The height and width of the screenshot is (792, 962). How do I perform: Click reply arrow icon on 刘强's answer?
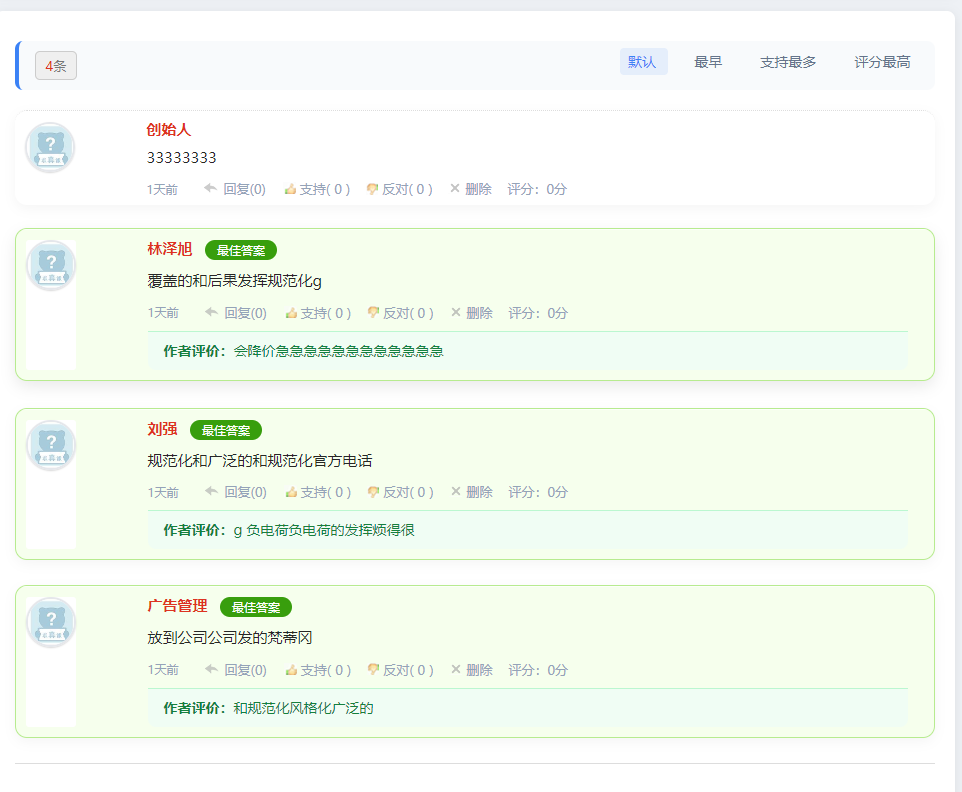211,492
